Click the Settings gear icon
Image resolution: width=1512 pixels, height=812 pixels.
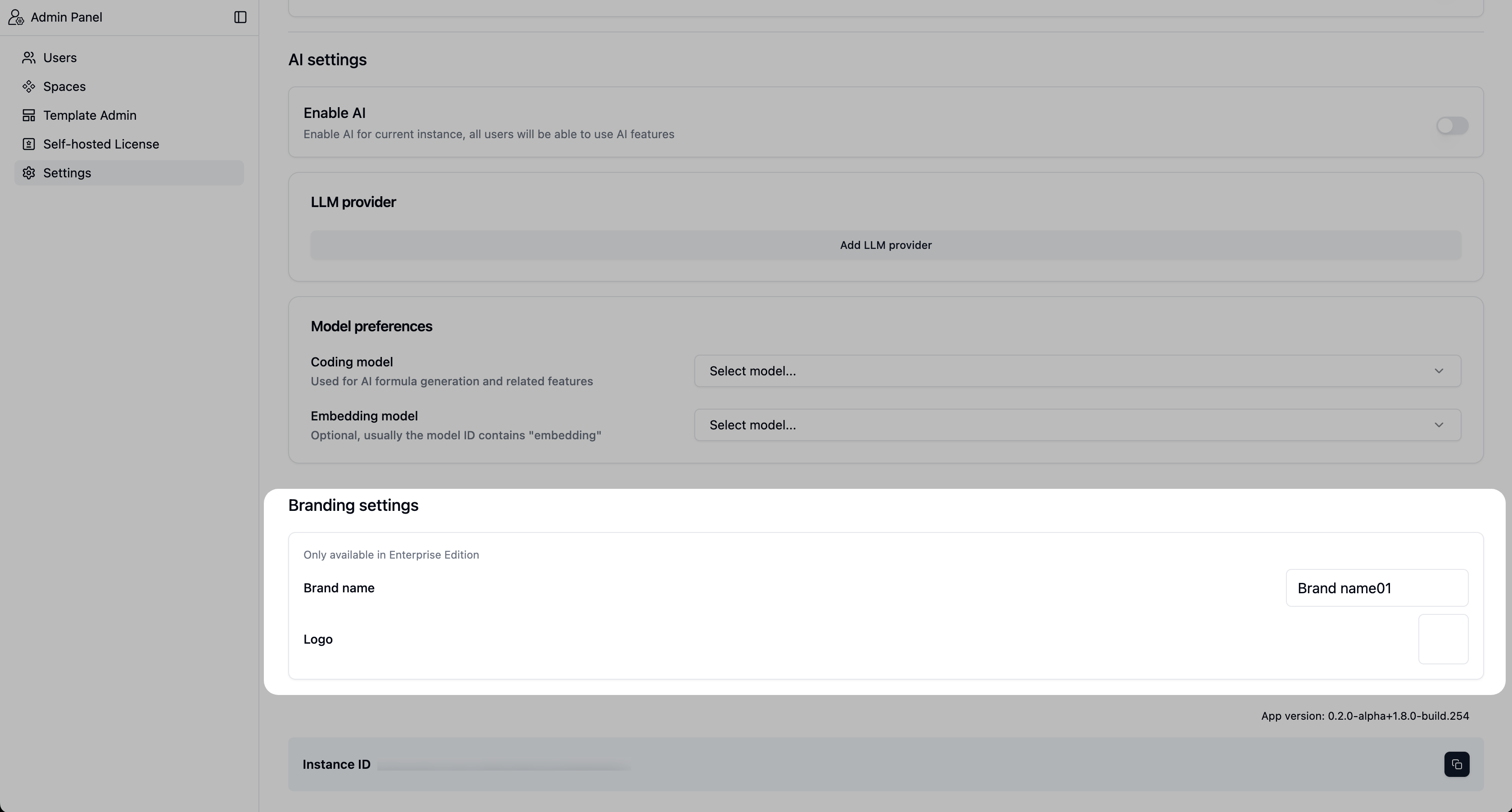tap(28, 173)
